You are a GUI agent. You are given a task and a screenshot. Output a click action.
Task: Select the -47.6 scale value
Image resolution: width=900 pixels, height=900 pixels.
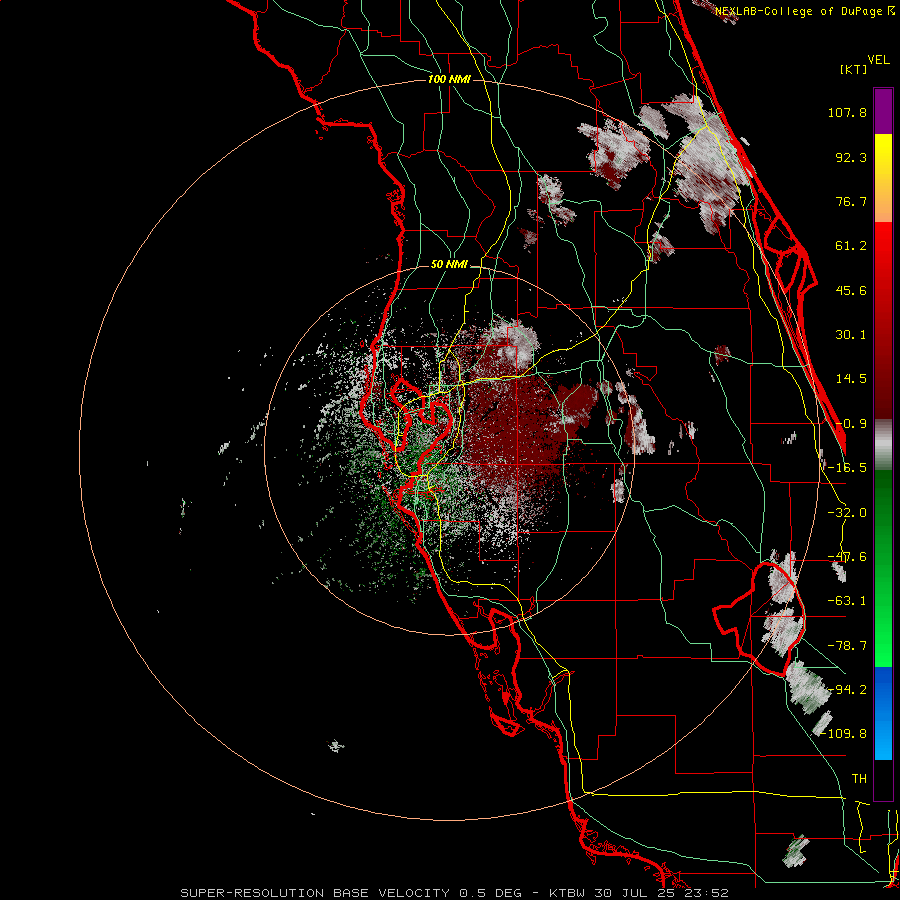click(847, 557)
